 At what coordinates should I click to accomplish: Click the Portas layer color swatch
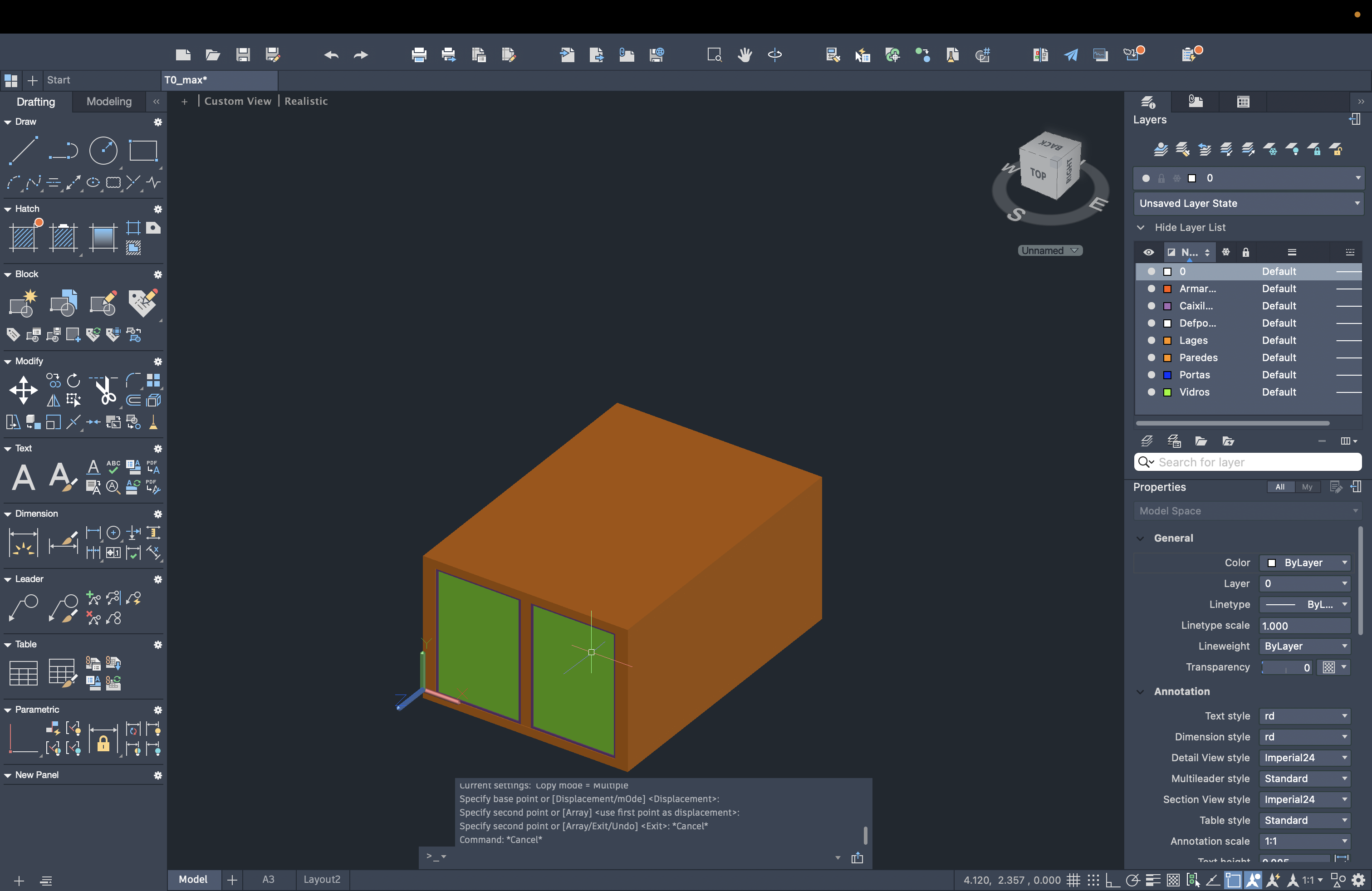tap(1167, 375)
